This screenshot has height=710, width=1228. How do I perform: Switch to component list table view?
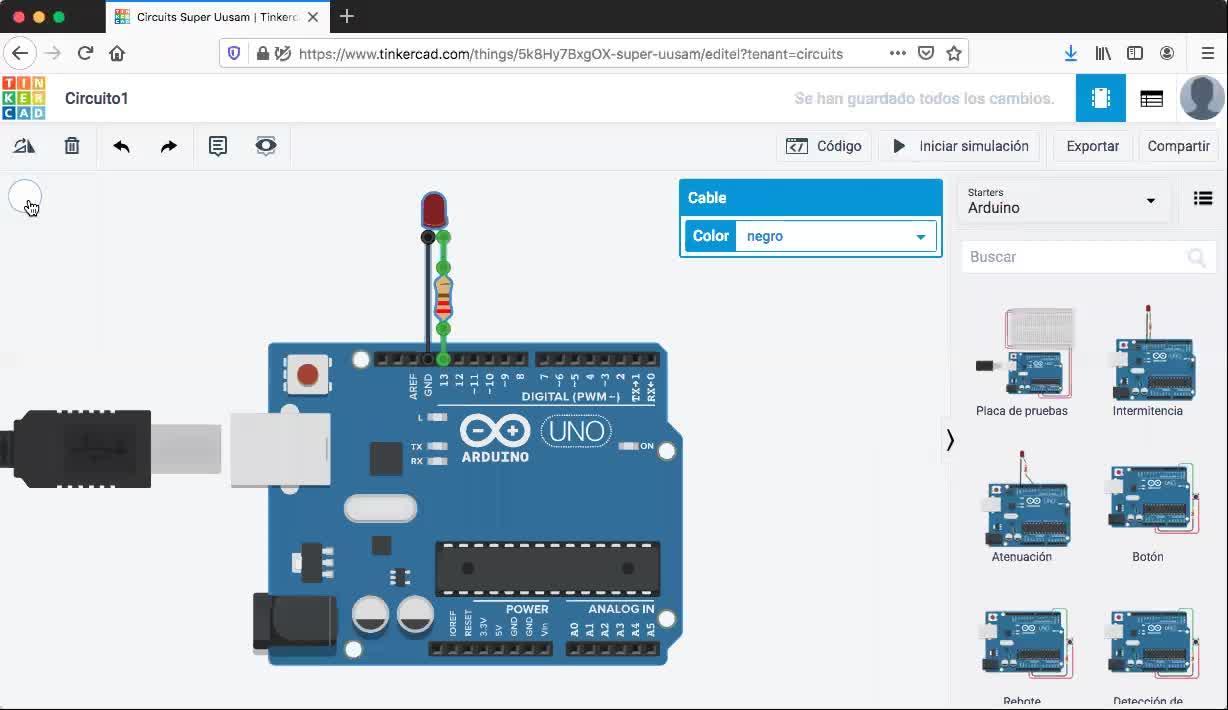pyautogui.click(x=1151, y=98)
